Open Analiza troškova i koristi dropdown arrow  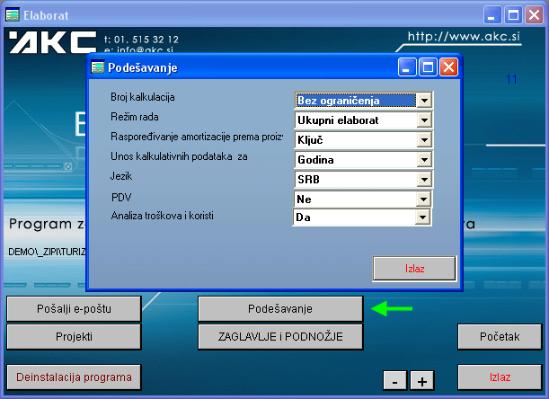click(x=423, y=217)
